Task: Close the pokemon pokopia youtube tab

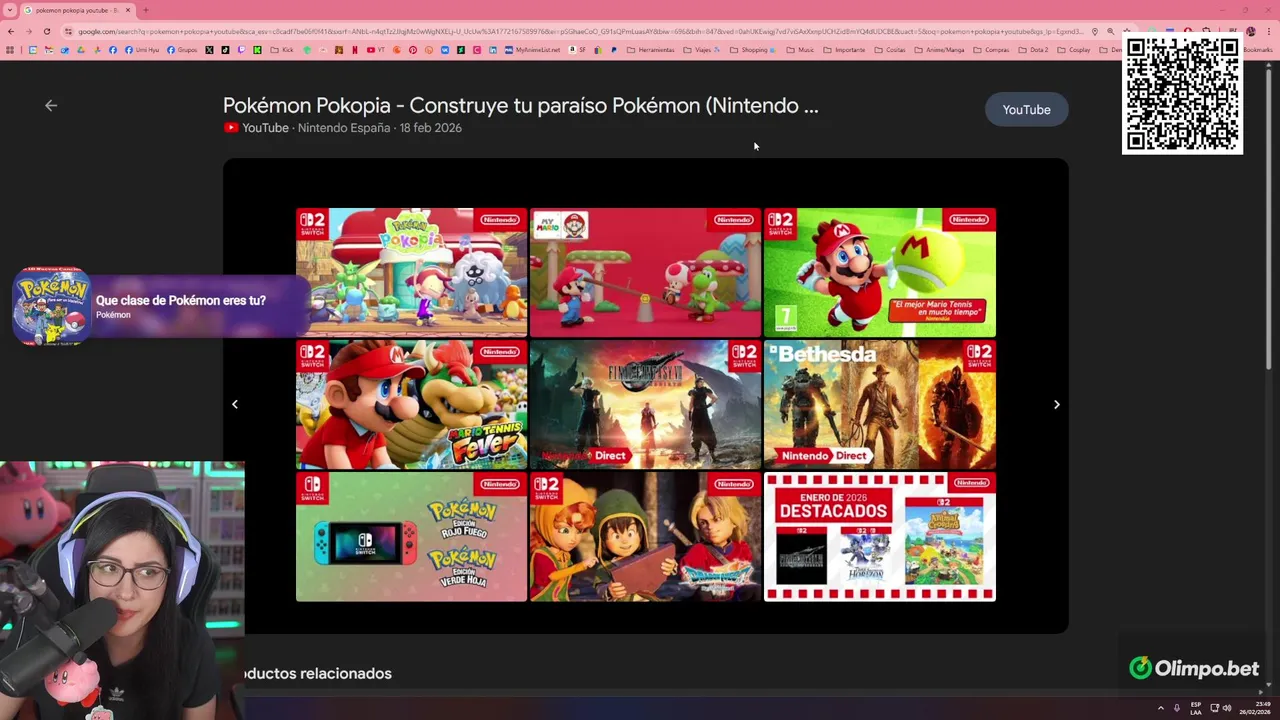Action: [x=128, y=10]
